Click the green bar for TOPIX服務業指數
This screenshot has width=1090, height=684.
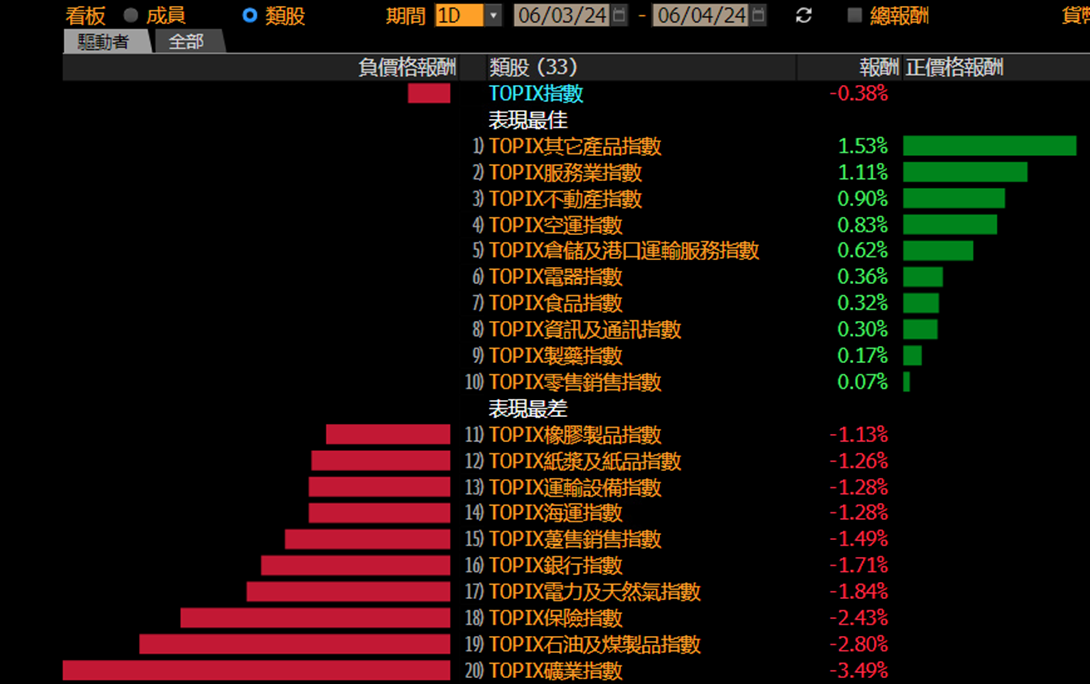click(965, 172)
